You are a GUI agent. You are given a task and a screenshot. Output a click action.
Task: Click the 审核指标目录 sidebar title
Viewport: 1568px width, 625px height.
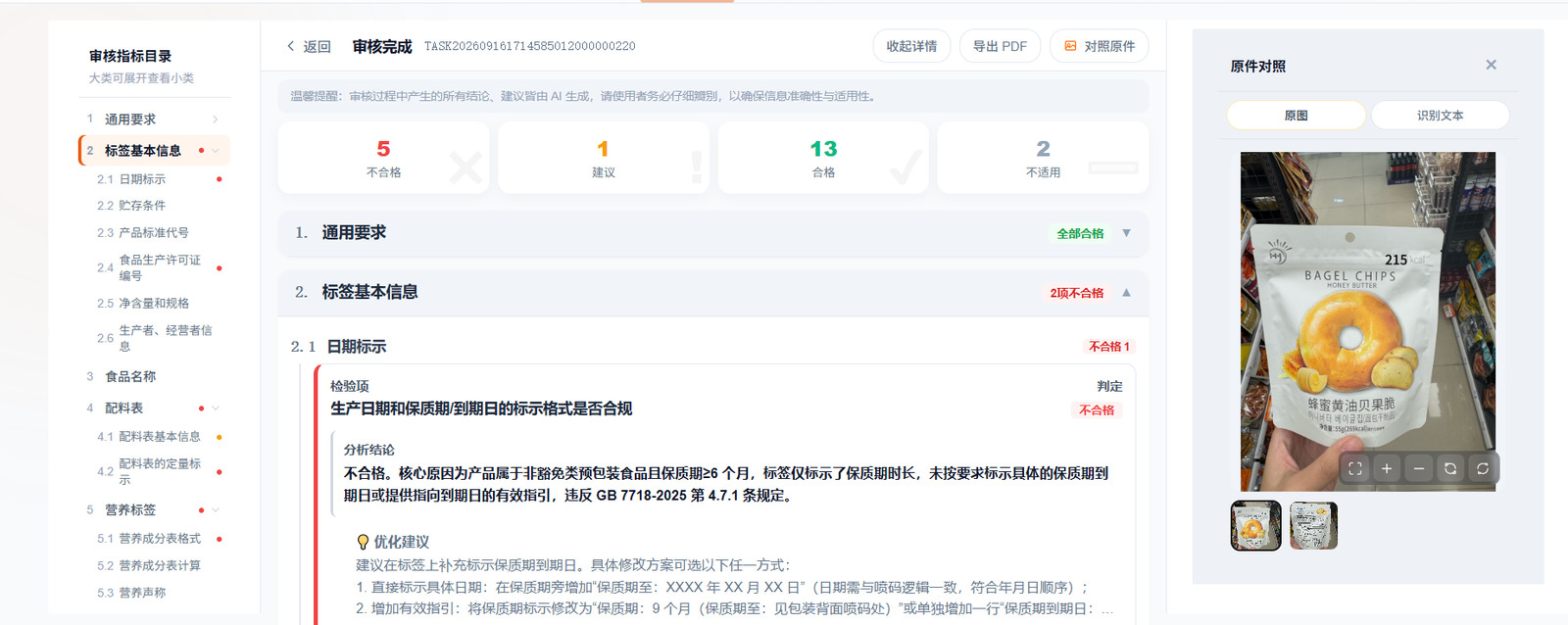point(130,56)
